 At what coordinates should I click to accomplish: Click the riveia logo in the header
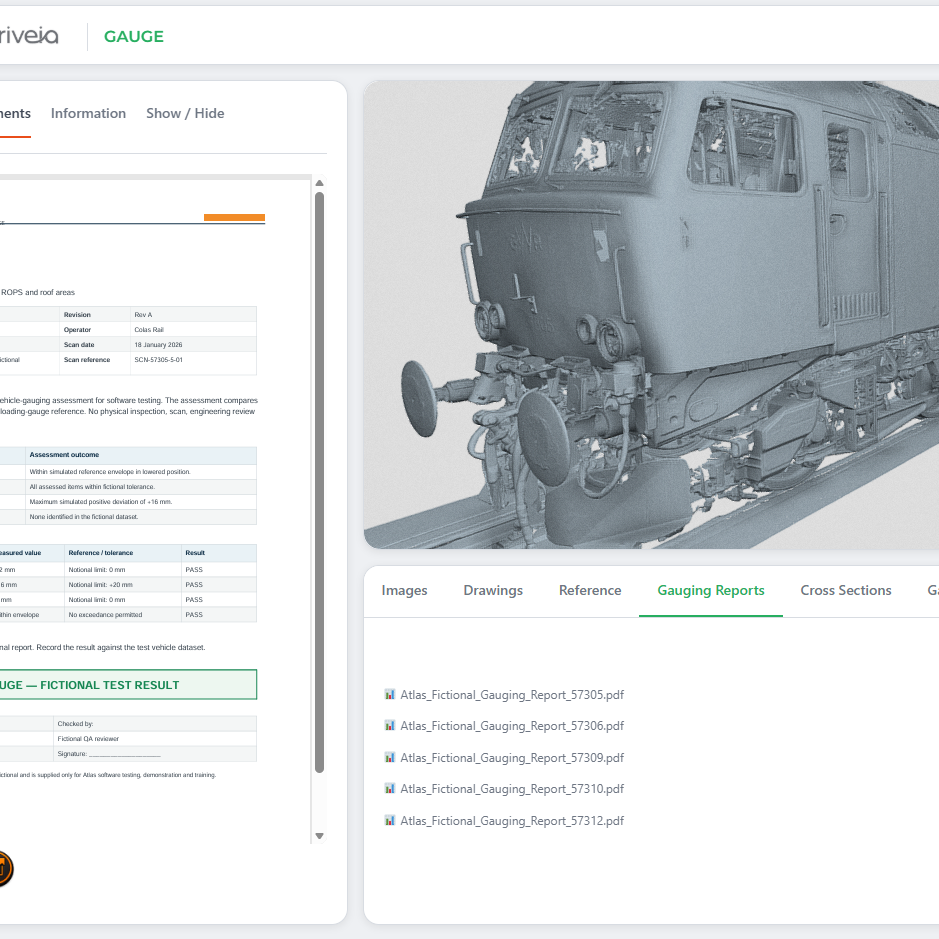29,36
